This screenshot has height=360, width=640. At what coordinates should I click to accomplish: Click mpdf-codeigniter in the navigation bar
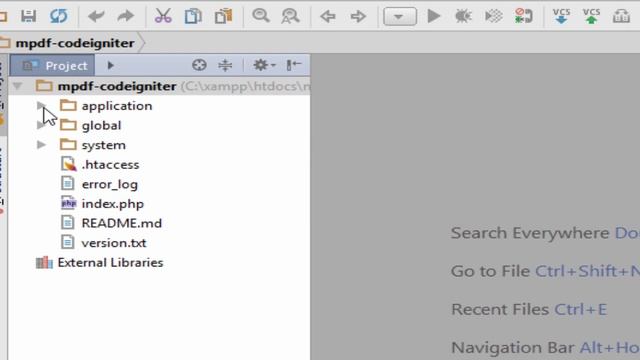click(75, 43)
